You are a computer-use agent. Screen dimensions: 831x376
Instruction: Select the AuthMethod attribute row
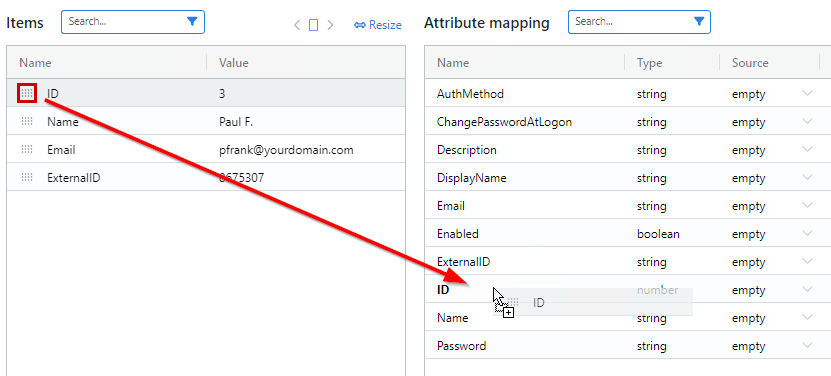point(627,94)
